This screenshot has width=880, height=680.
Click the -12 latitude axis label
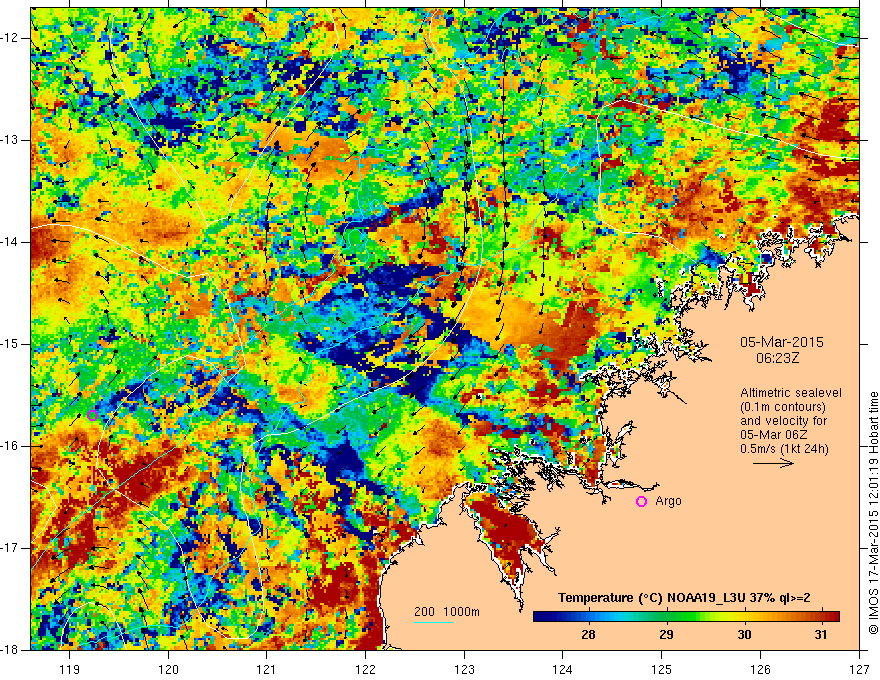click(10, 38)
